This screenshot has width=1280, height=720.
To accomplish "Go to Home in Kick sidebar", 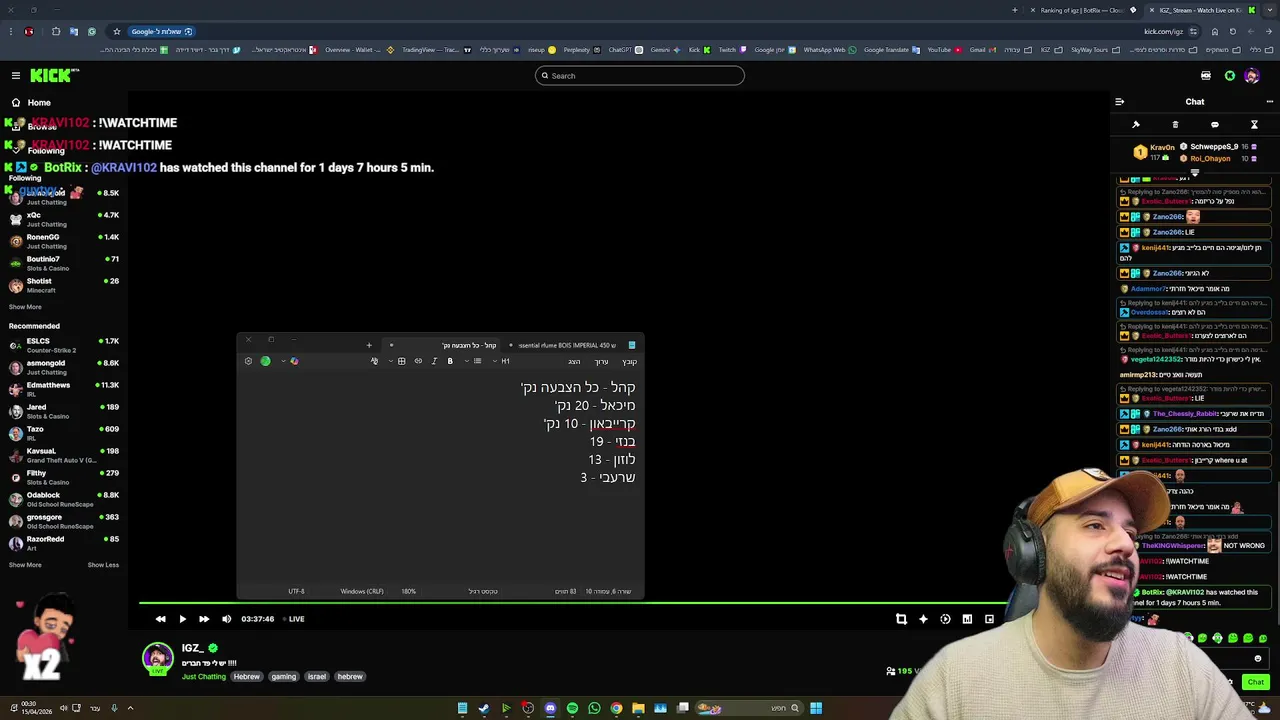I will pyautogui.click(x=39, y=102).
